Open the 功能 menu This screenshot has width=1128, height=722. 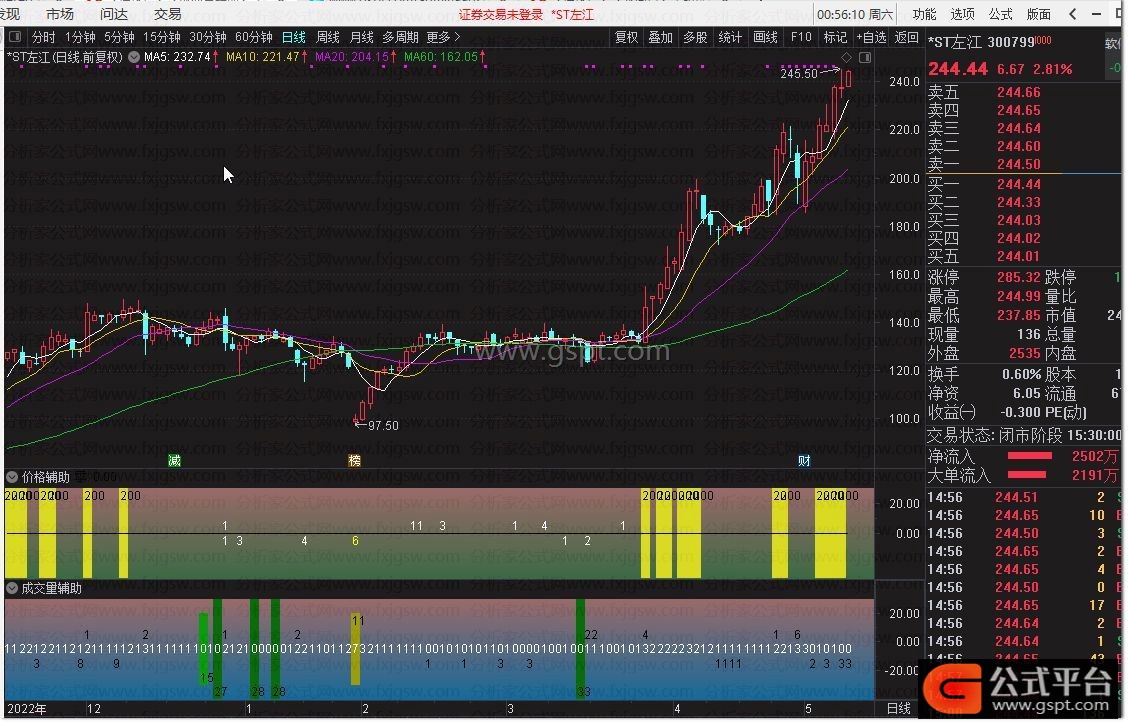(924, 14)
